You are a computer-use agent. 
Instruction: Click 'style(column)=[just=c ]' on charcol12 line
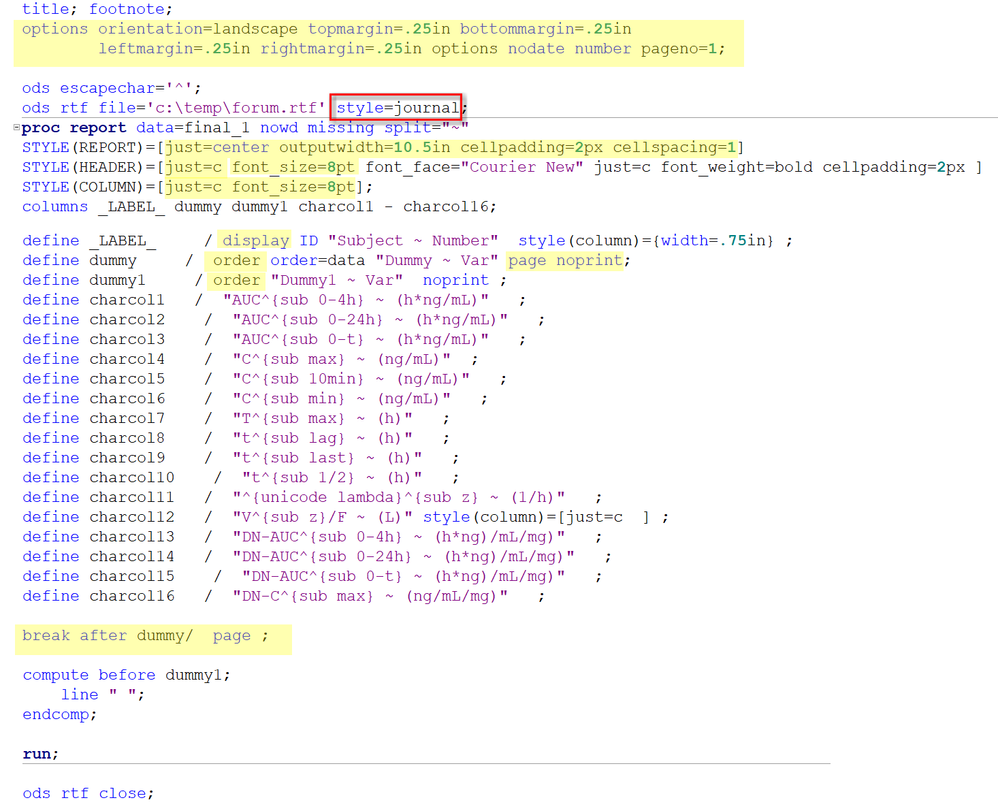click(537, 516)
